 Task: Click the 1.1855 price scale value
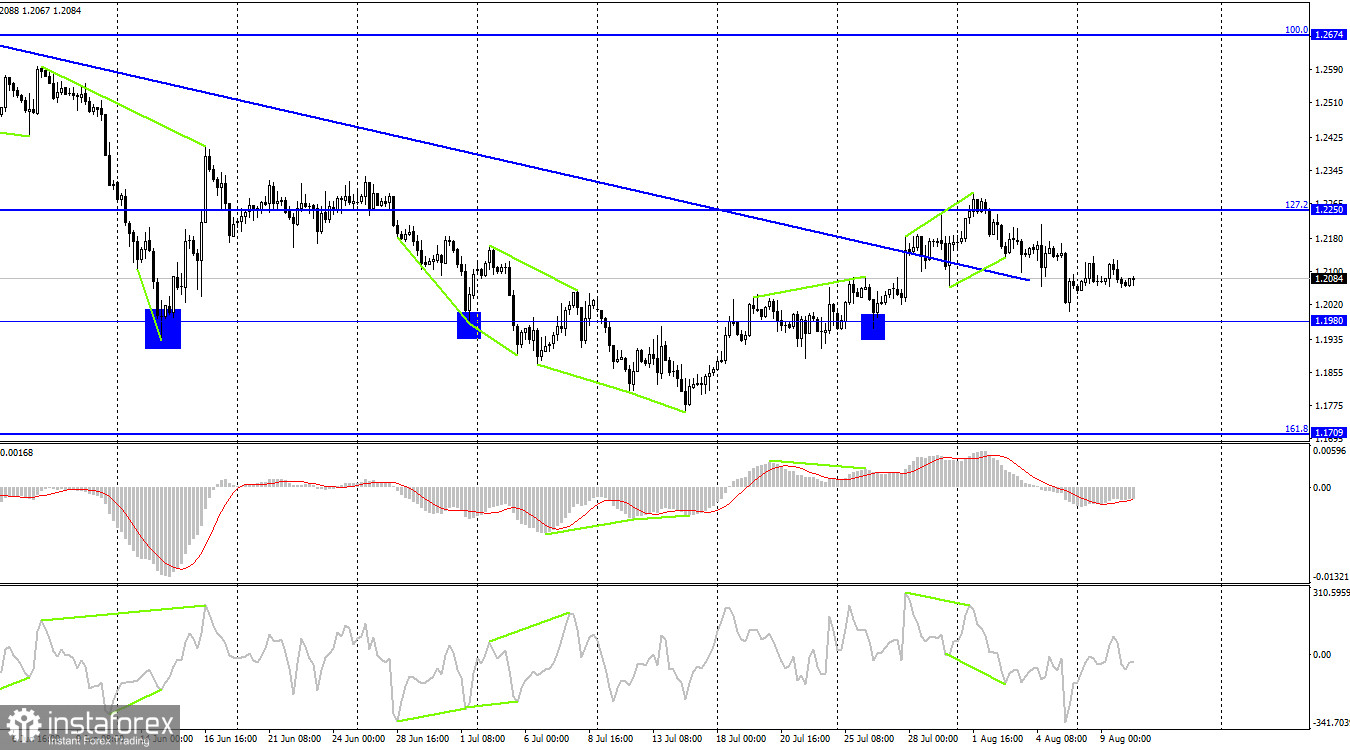[1331, 373]
